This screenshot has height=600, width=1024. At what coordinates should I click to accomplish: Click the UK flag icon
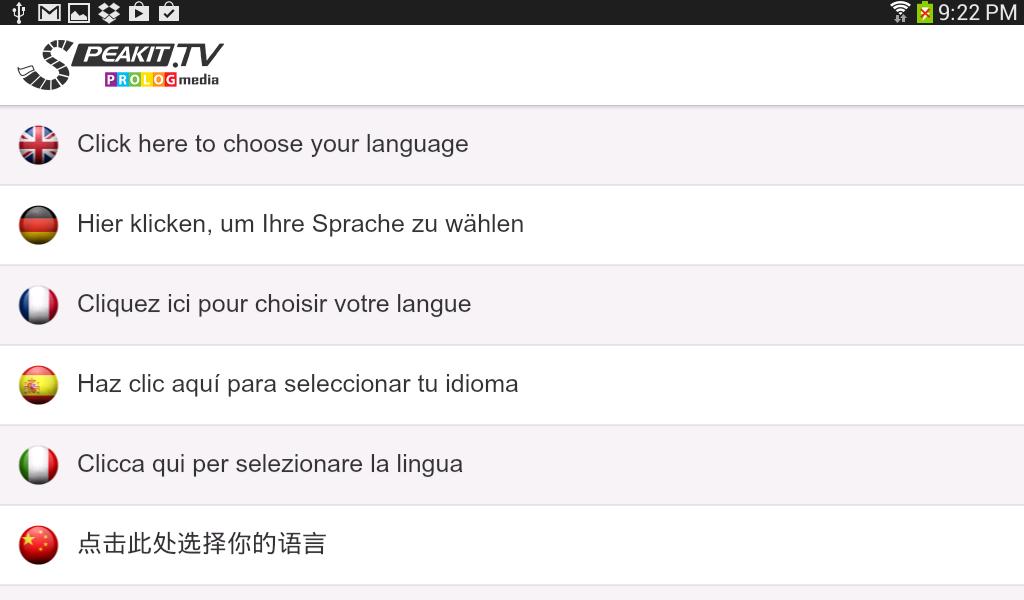point(38,144)
